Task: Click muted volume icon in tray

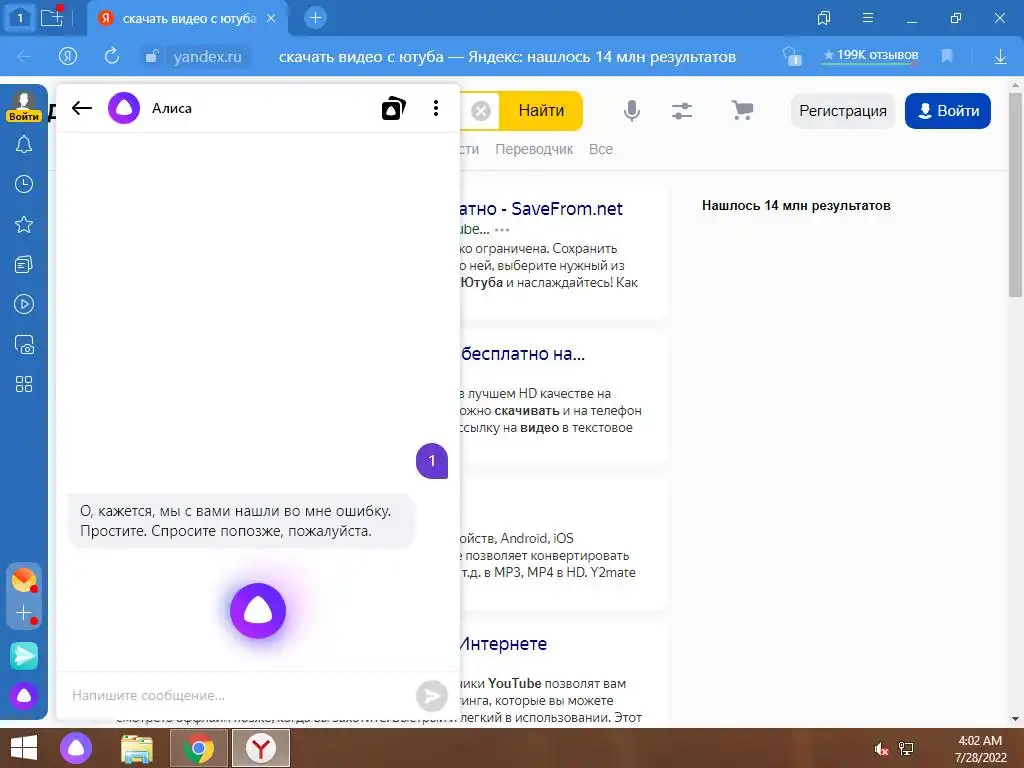Action: click(881, 749)
